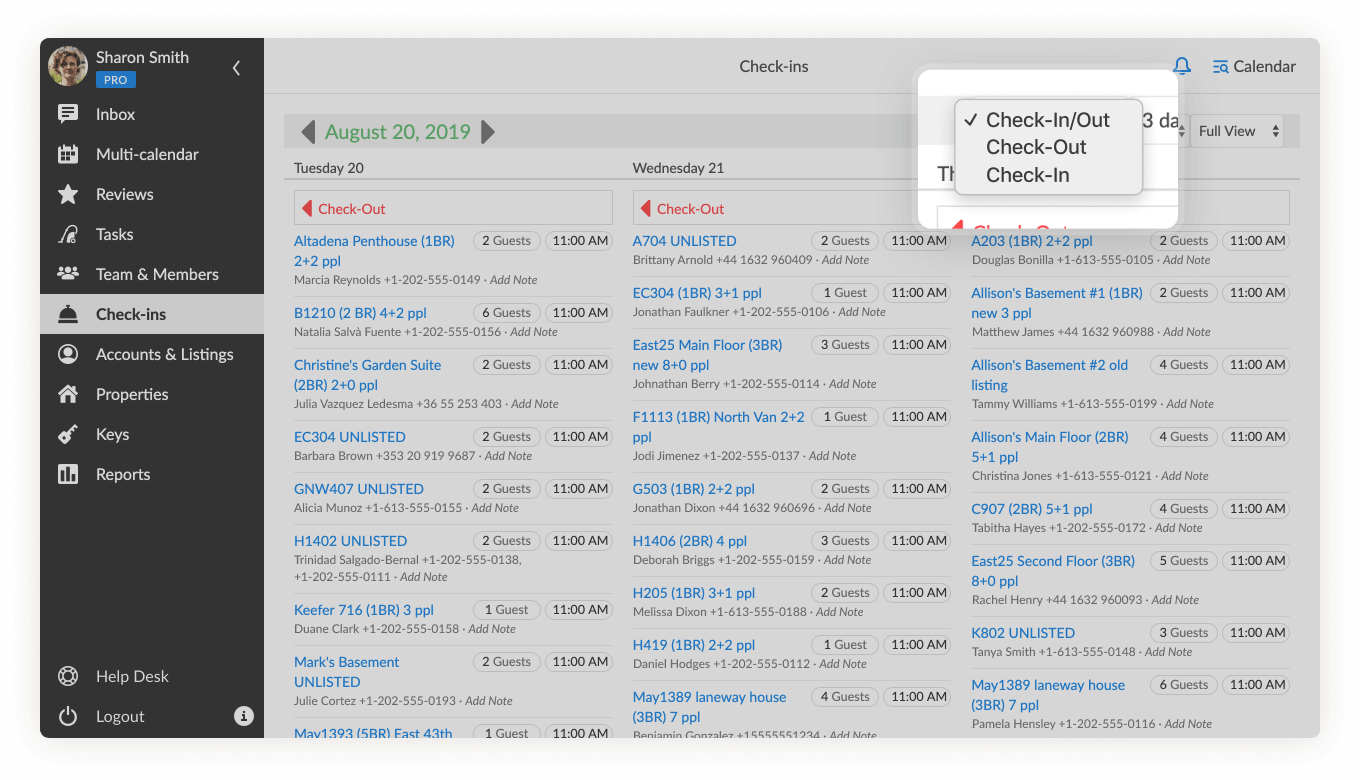Open Keefer 716 (1BR) 3 ppl listing
Viewport: 1360px width, 780px height.
click(364, 610)
